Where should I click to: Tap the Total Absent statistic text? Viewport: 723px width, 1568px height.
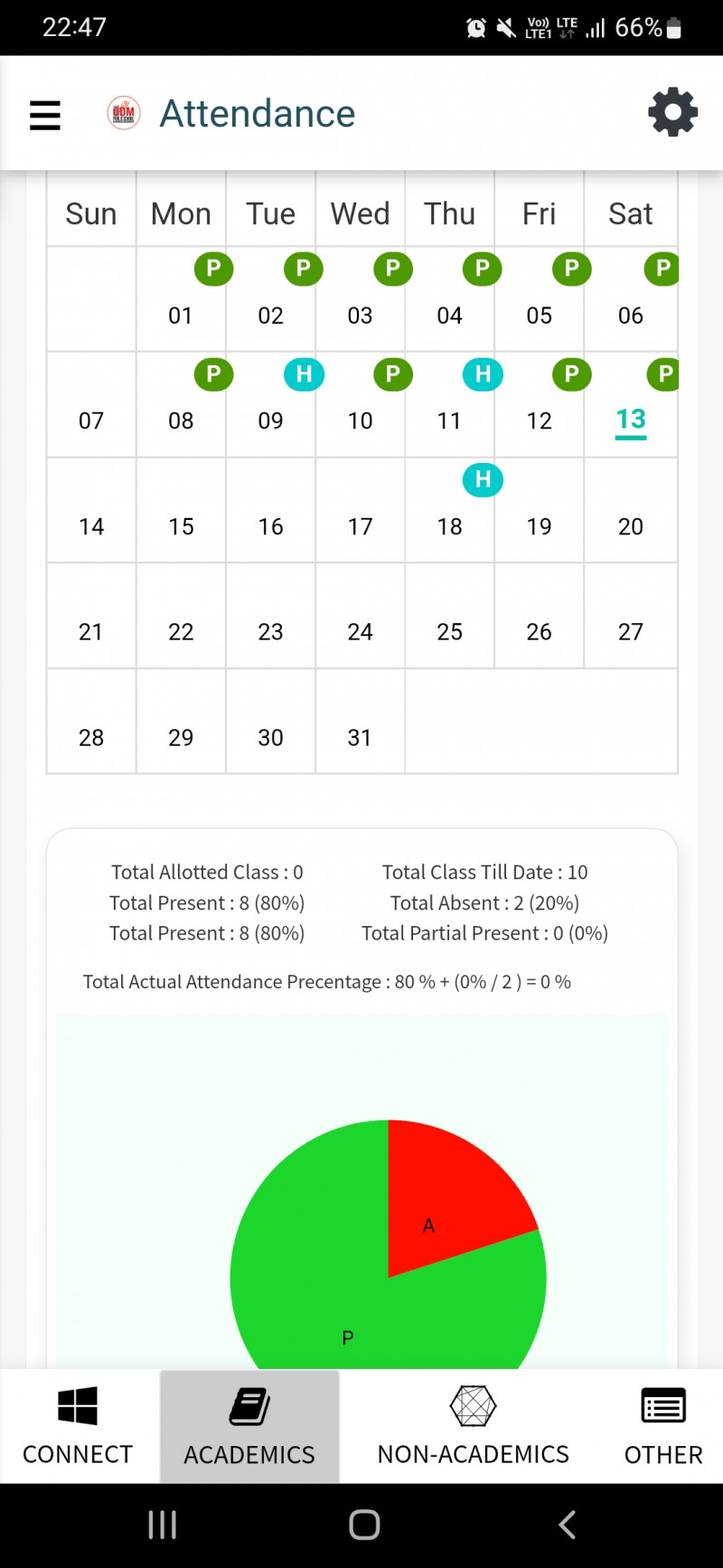[x=484, y=902]
